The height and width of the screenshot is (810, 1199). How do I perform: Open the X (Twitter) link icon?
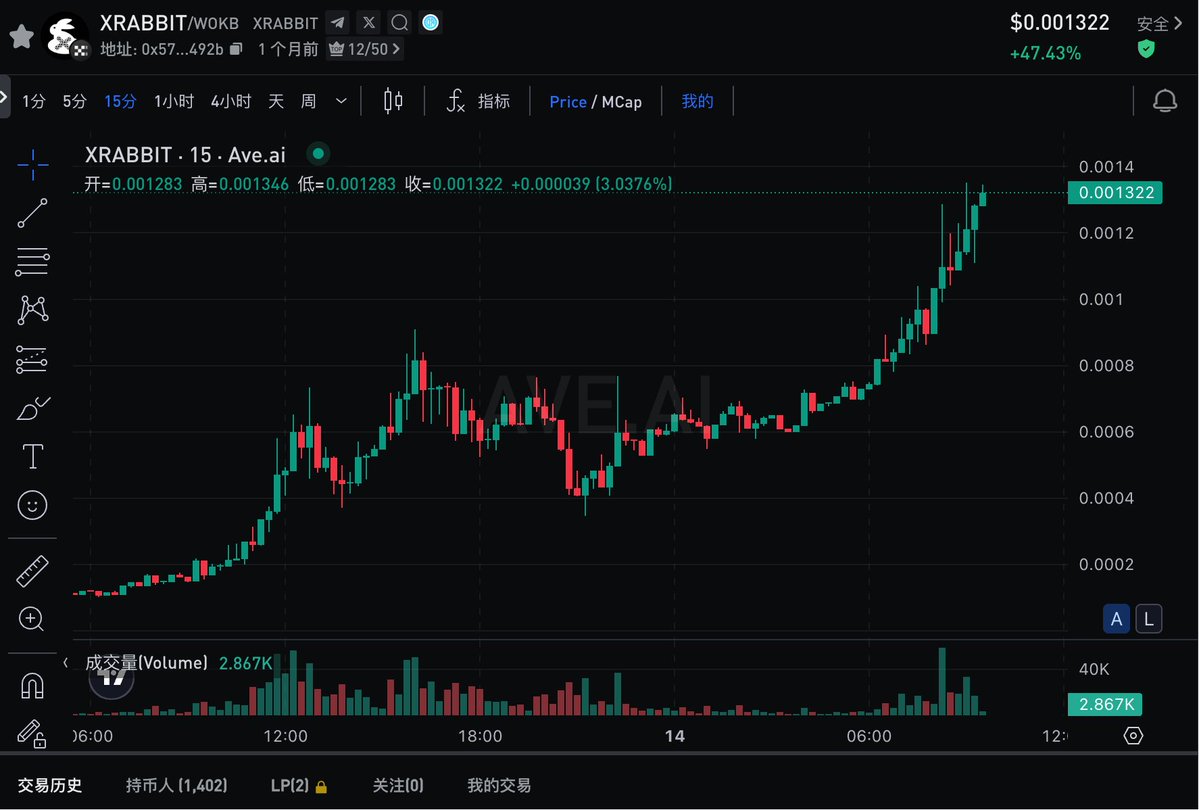pos(369,23)
